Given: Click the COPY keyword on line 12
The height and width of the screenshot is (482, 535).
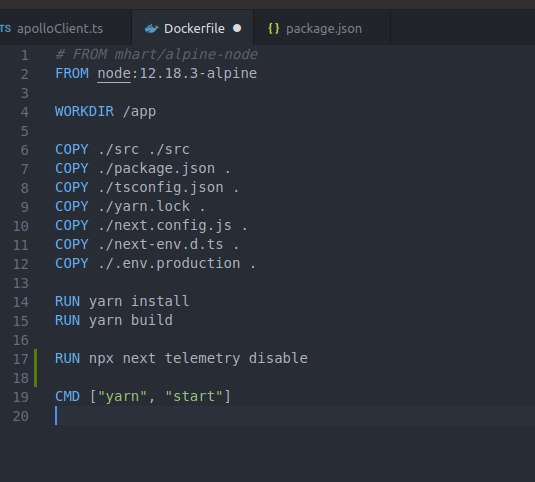Looking at the screenshot, I should coord(72,264).
